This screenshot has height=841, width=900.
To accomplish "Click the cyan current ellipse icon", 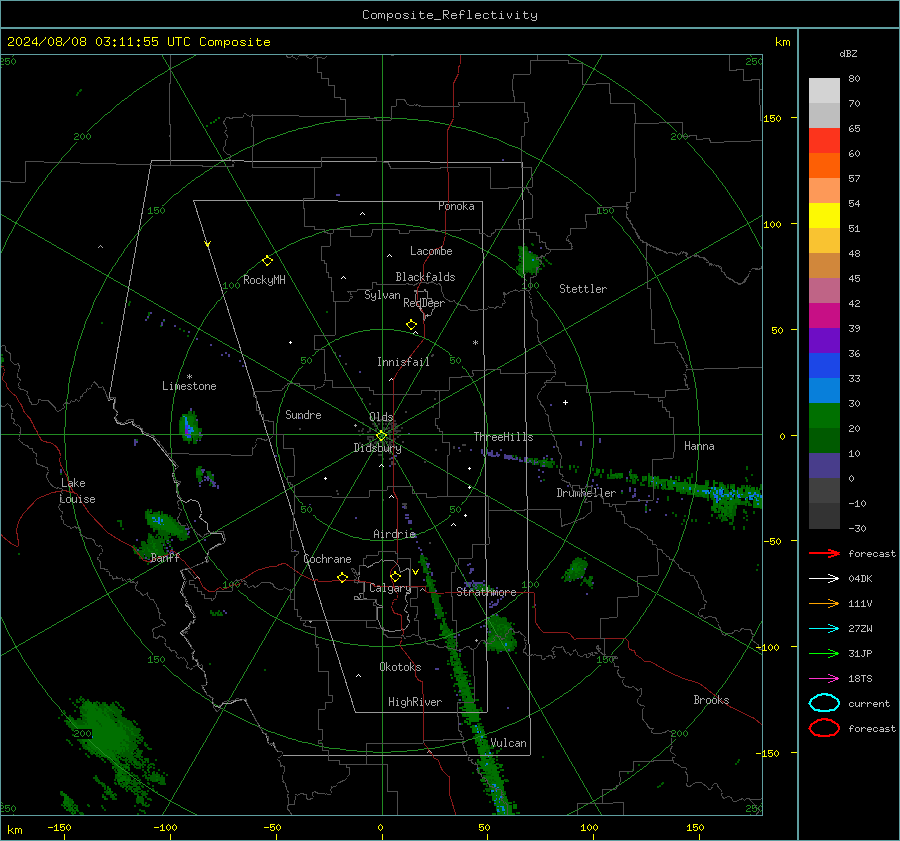I will 824,703.
